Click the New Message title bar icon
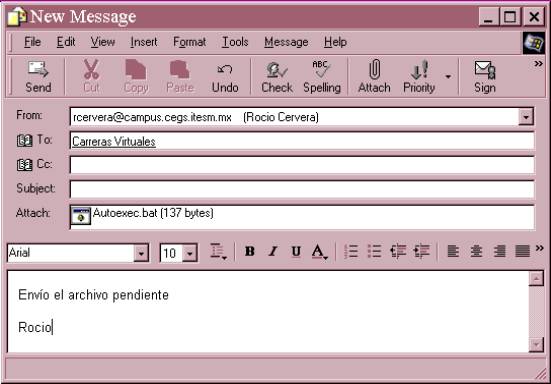The height and width of the screenshot is (384, 551). (x=17, y=17)
